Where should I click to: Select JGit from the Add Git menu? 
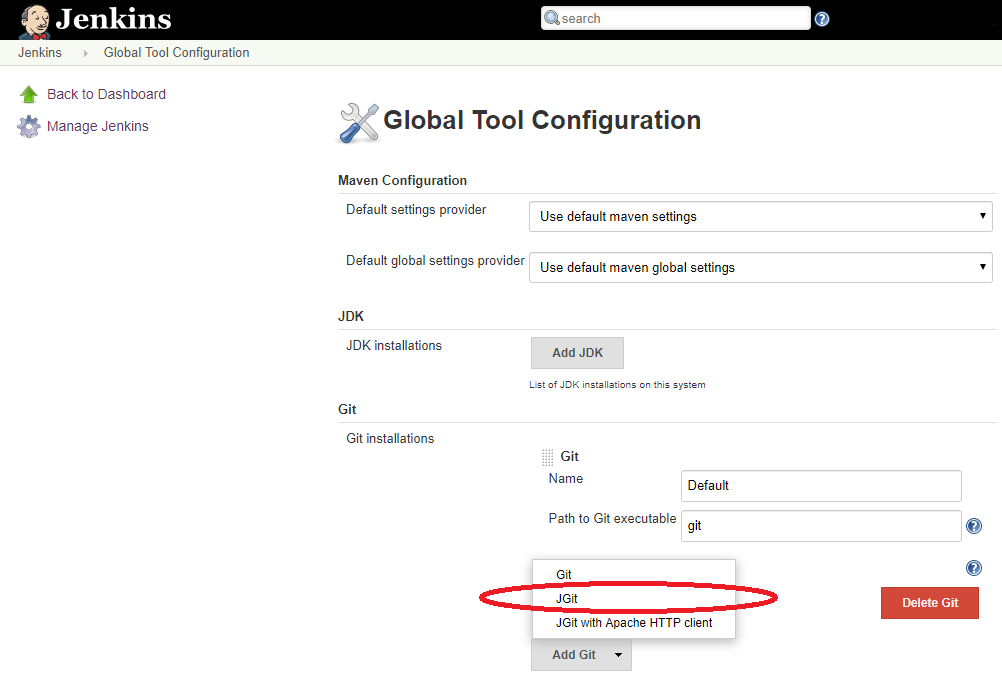633,598
